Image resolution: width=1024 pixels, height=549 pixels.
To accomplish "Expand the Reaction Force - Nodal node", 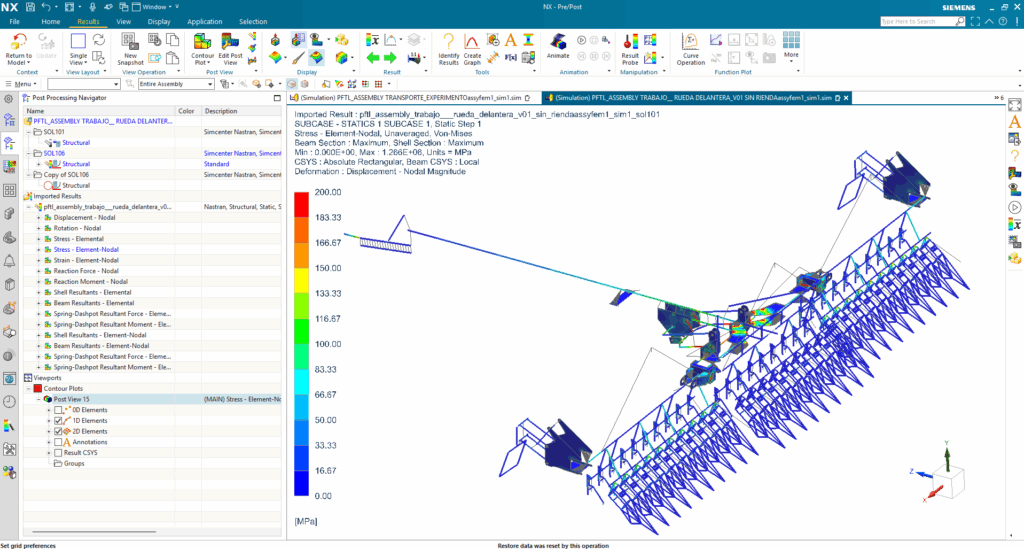I will [39, 271].
